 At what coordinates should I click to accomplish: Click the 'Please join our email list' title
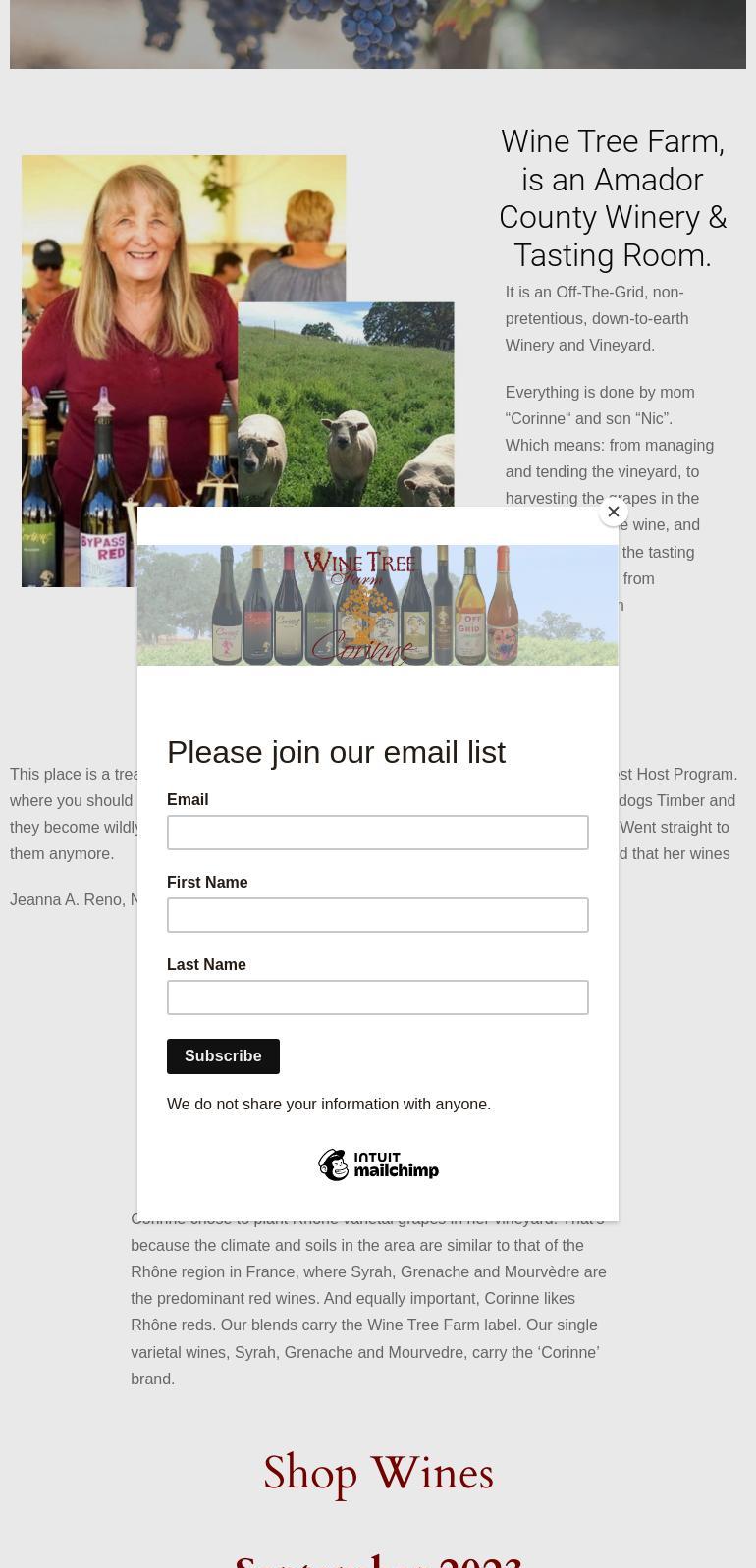(x=336, y=752)
